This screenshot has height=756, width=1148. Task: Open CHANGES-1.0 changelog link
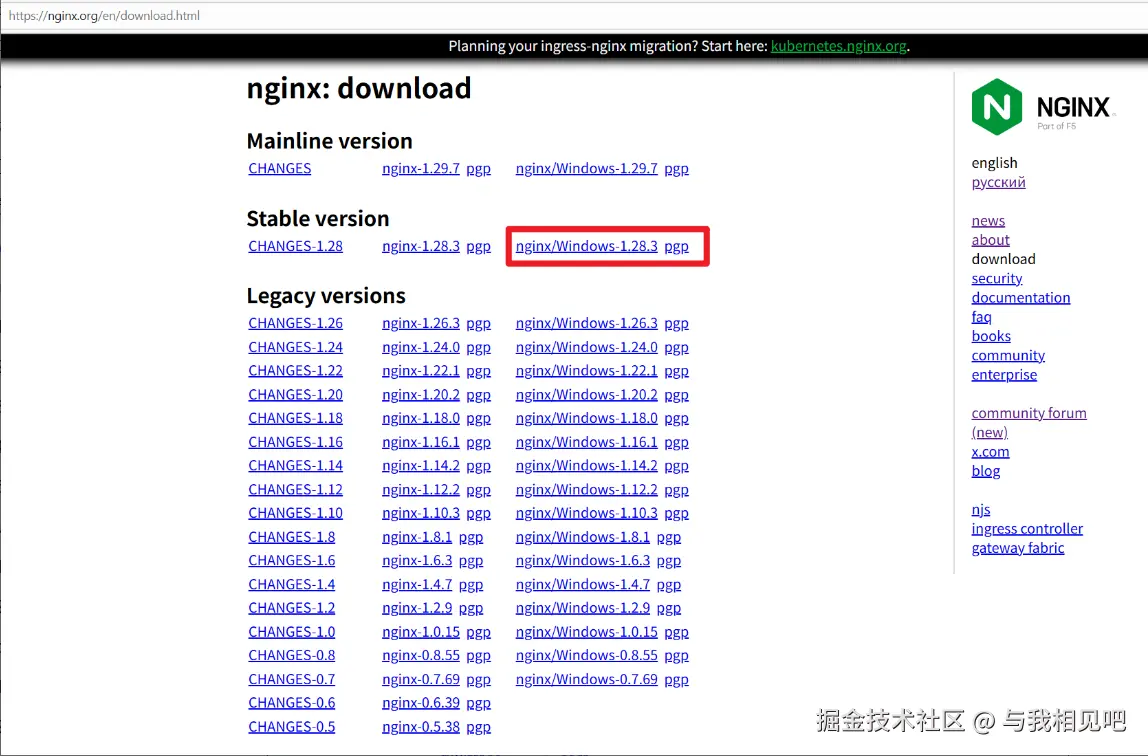point(291,632)
